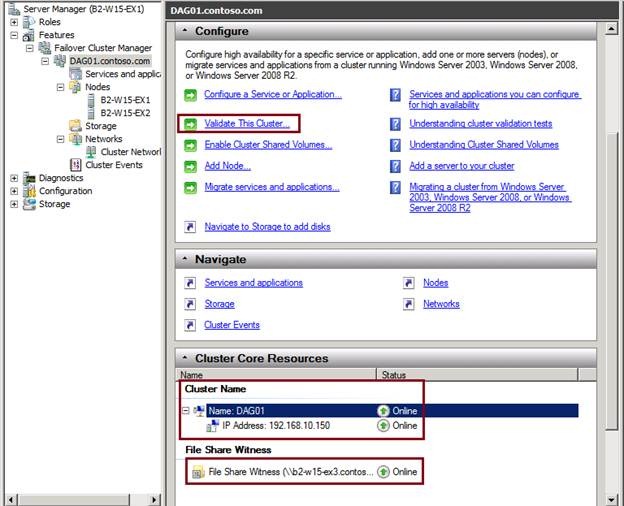Select IP Address: 192.168.10.150 row

pyautogui.click(x=276, y=426)
